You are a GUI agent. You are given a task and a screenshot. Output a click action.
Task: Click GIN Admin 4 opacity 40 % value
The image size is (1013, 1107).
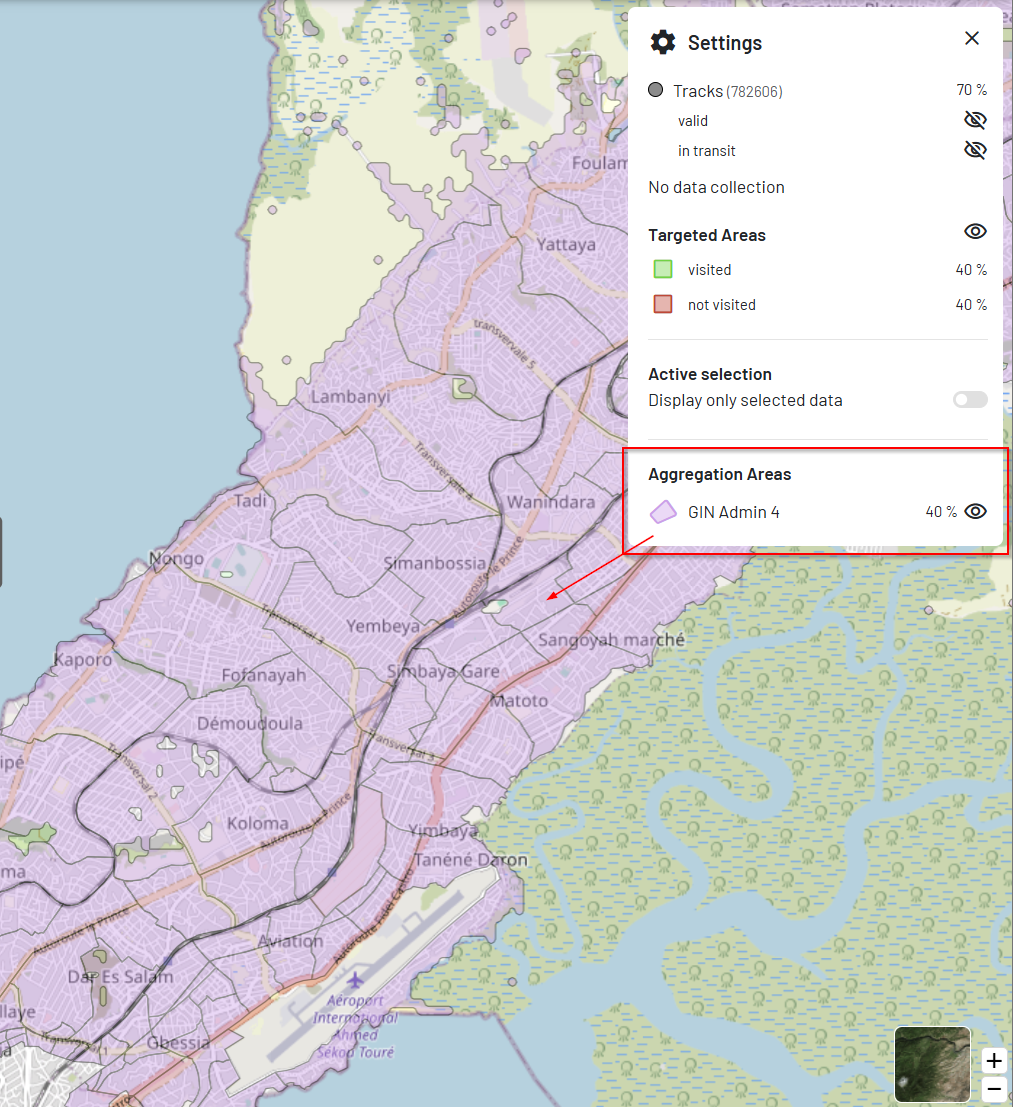941,512
